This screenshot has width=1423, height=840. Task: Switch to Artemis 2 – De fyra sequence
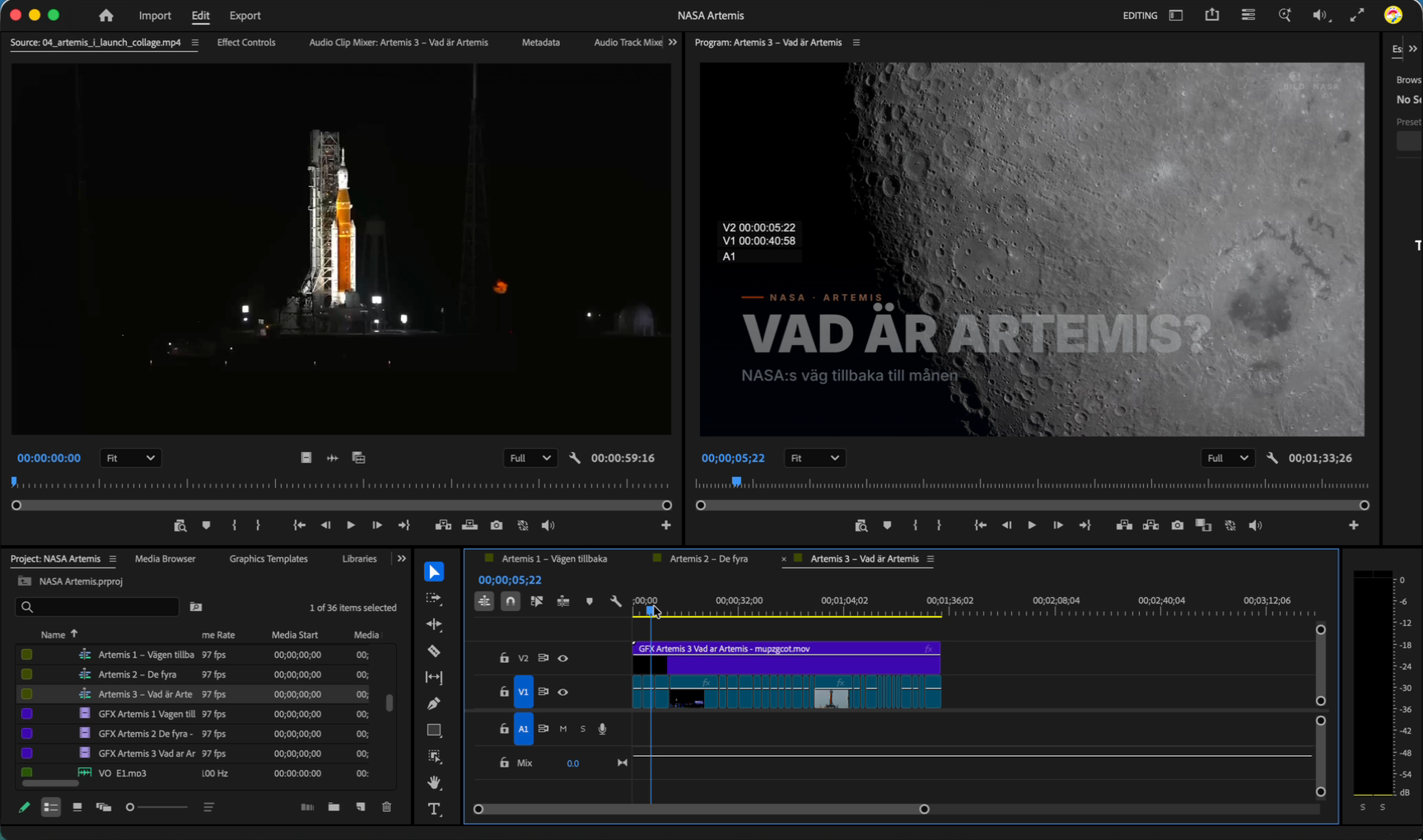point(708,558)
